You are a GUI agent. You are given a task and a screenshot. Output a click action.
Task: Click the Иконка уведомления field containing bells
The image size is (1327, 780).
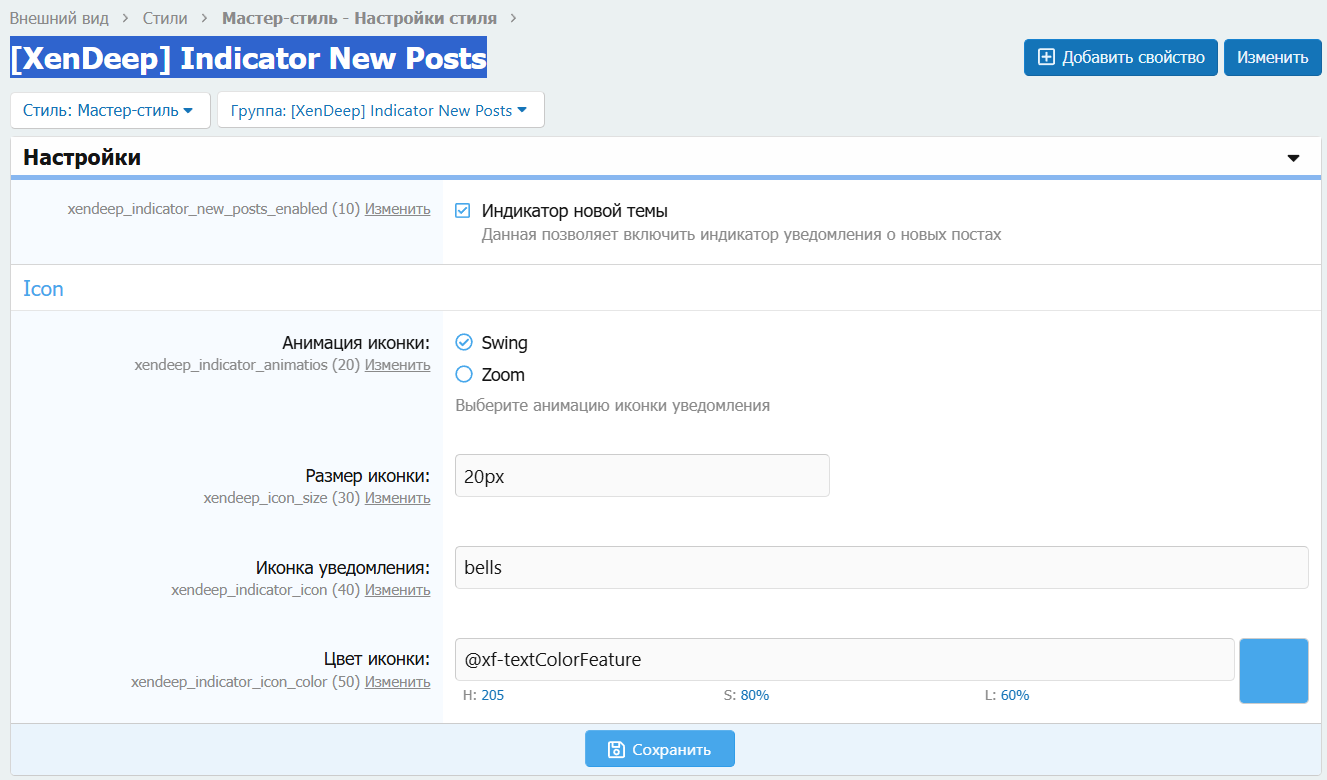click(x=880, y=568)
